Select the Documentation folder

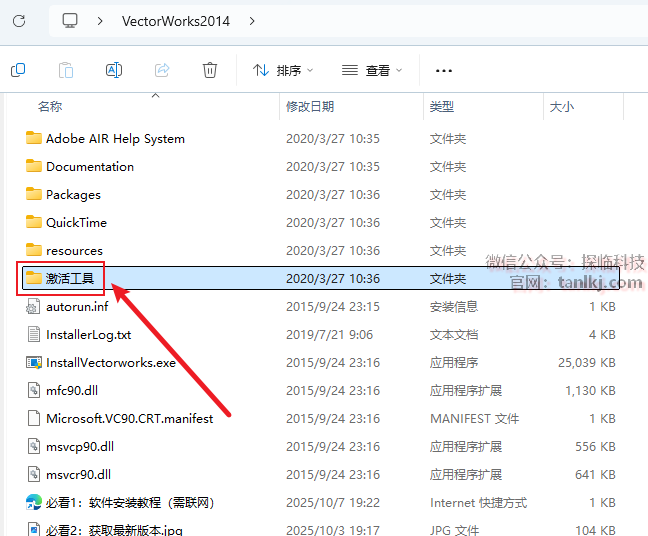tap(90, 167)
